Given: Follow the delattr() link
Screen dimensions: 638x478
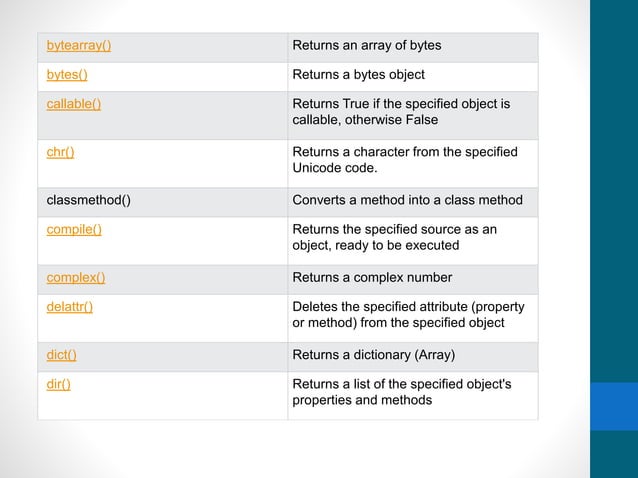Looking at the screenshot, I should click(70, 306).
